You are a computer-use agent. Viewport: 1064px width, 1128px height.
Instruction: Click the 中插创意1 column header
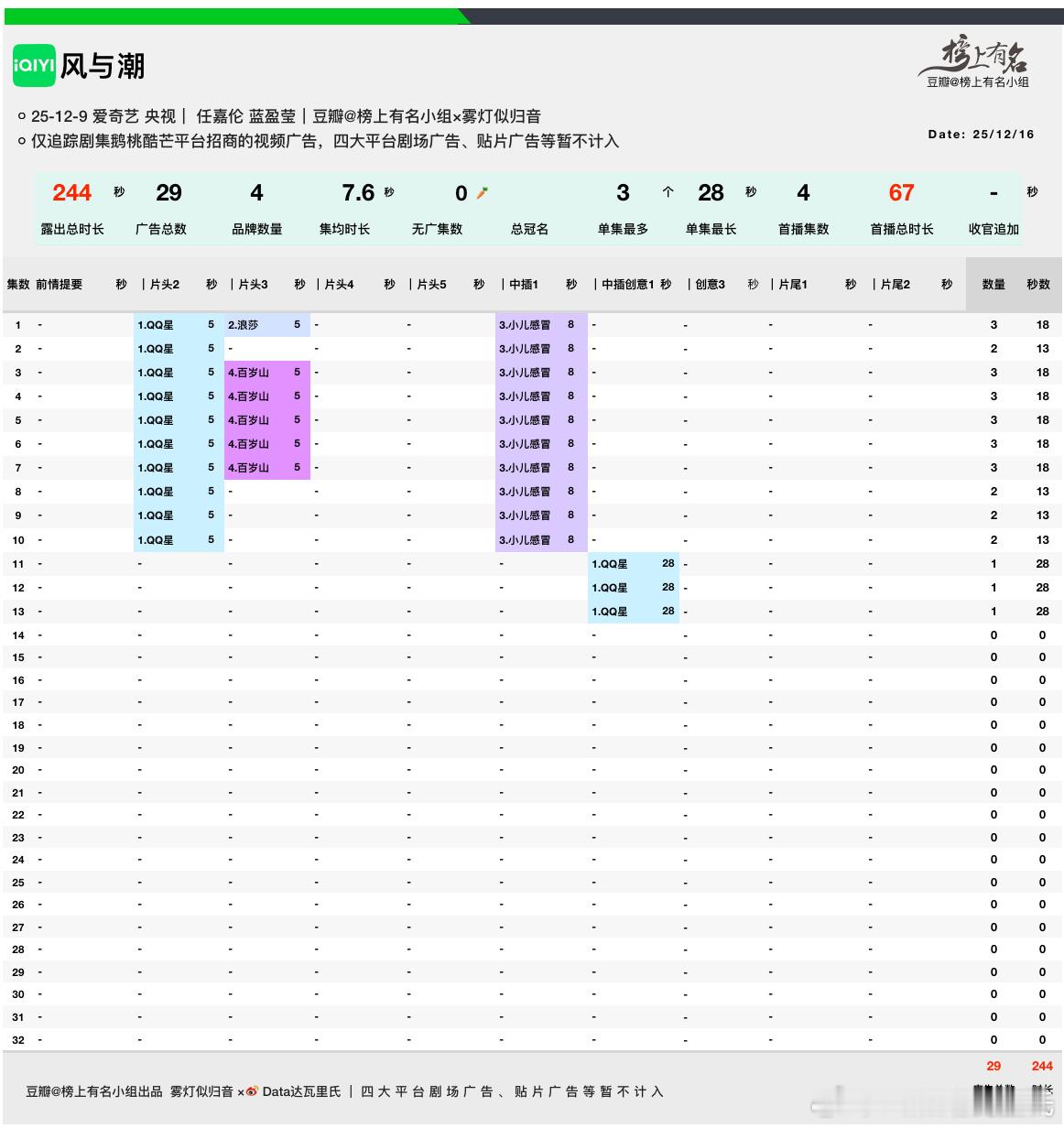coord(628,285)
